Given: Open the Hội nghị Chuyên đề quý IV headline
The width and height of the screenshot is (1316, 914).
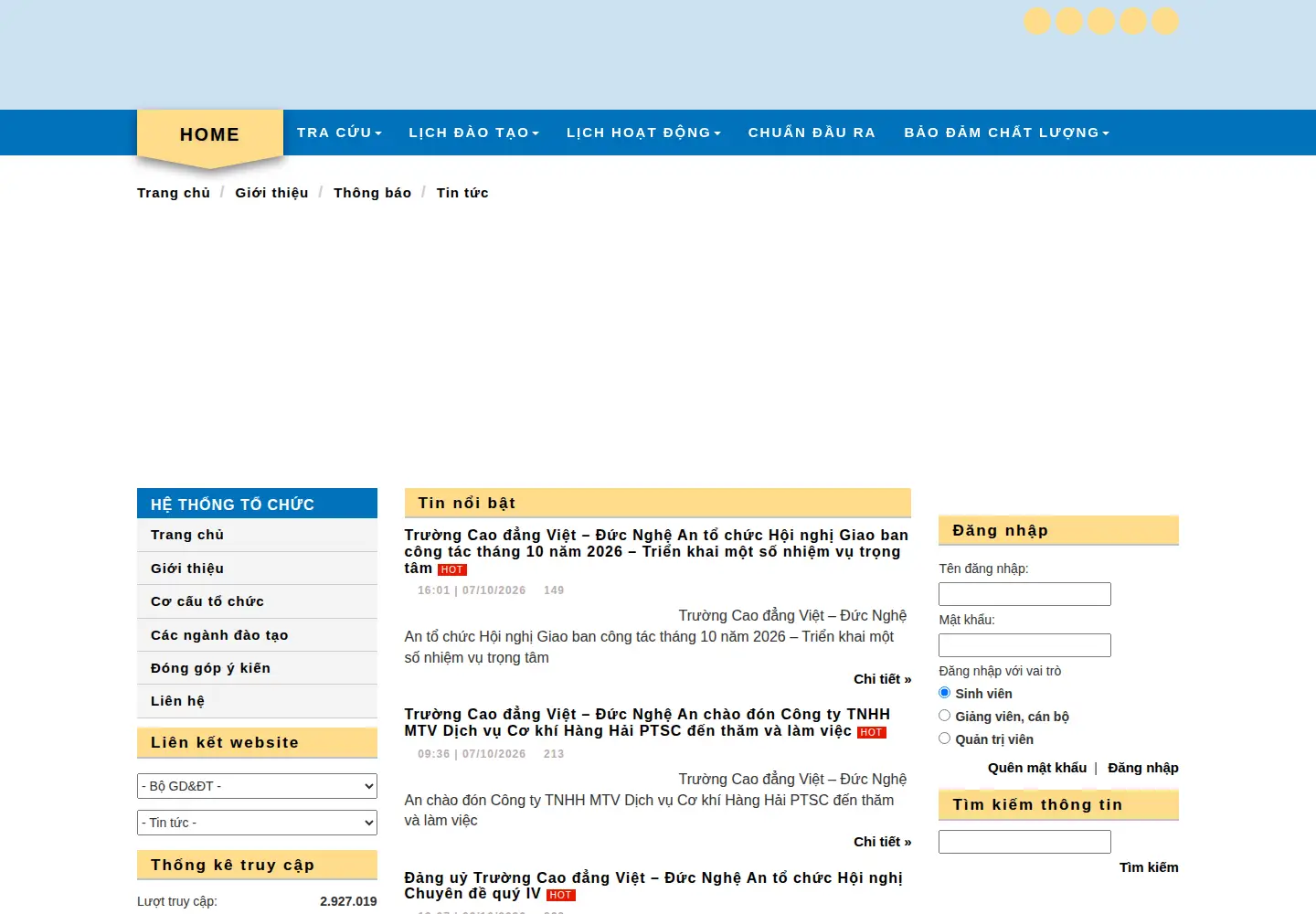Looking at the screenshot, I should (653, 886).
